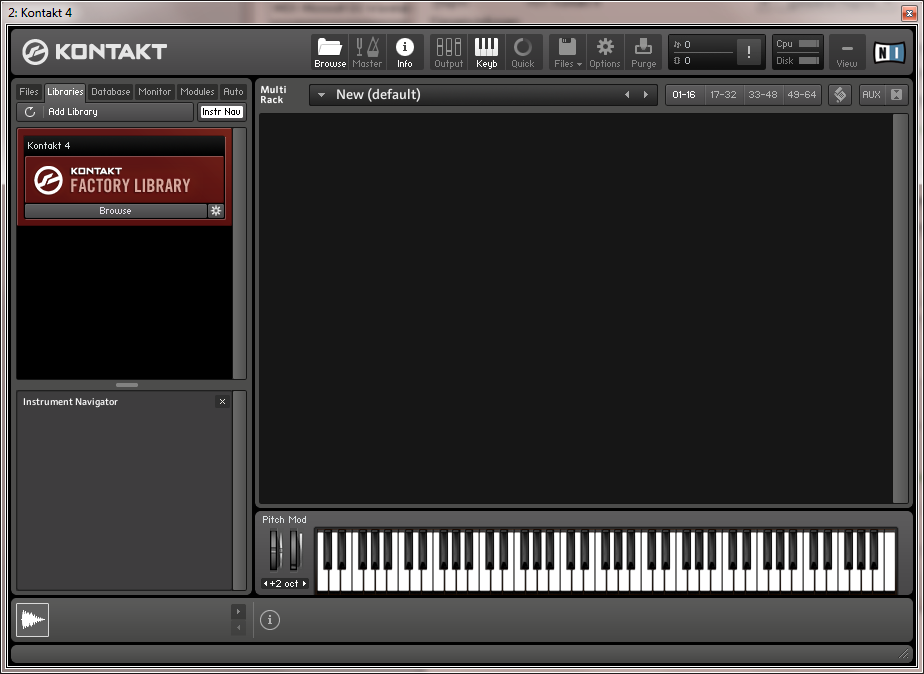
Task: Toggle the Instr Nav button
Action: click(221, 112)
